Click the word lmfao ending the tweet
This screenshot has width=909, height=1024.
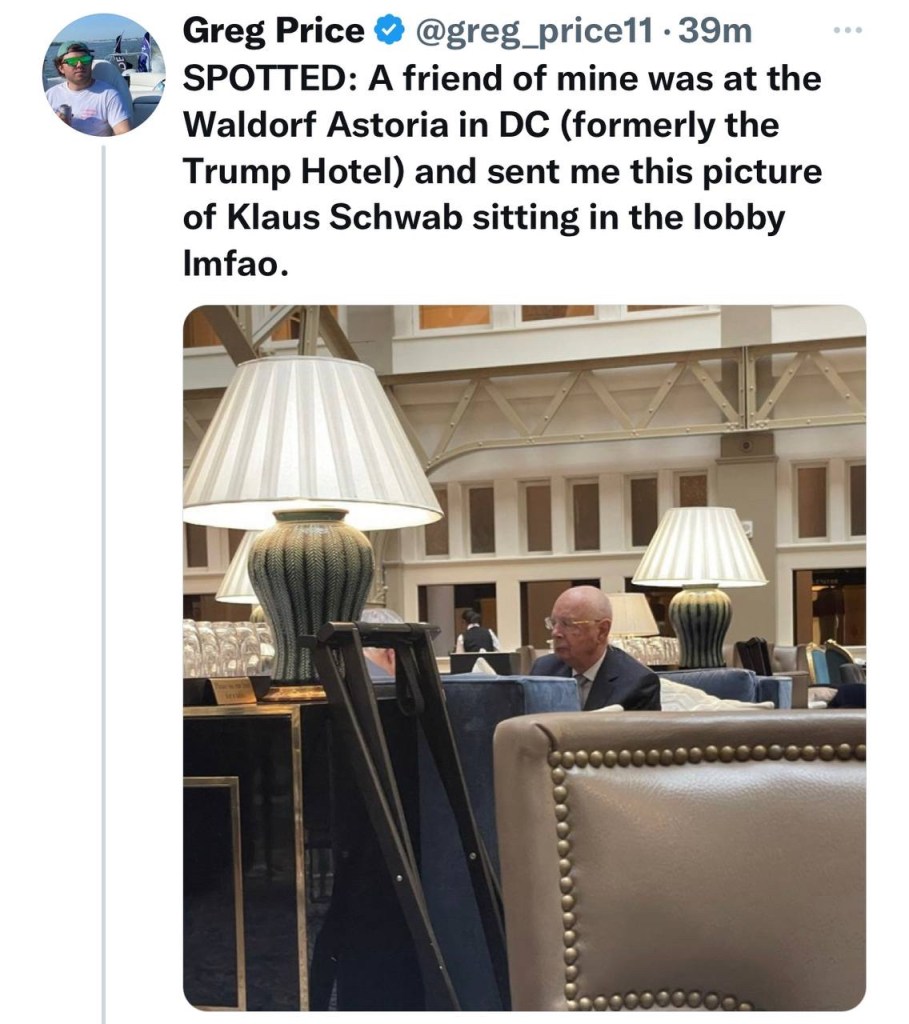(x=235, y=264)
